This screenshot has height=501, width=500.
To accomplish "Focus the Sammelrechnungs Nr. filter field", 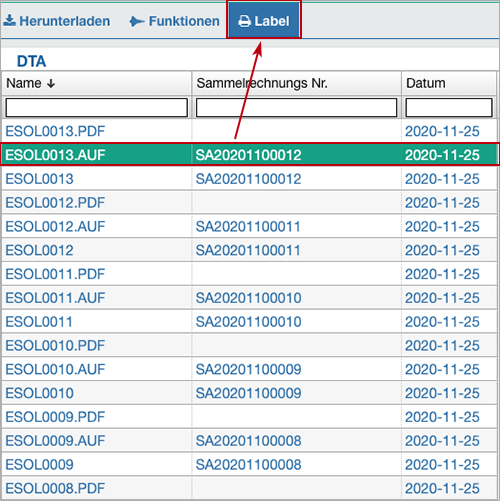I will tap(296, 107).
